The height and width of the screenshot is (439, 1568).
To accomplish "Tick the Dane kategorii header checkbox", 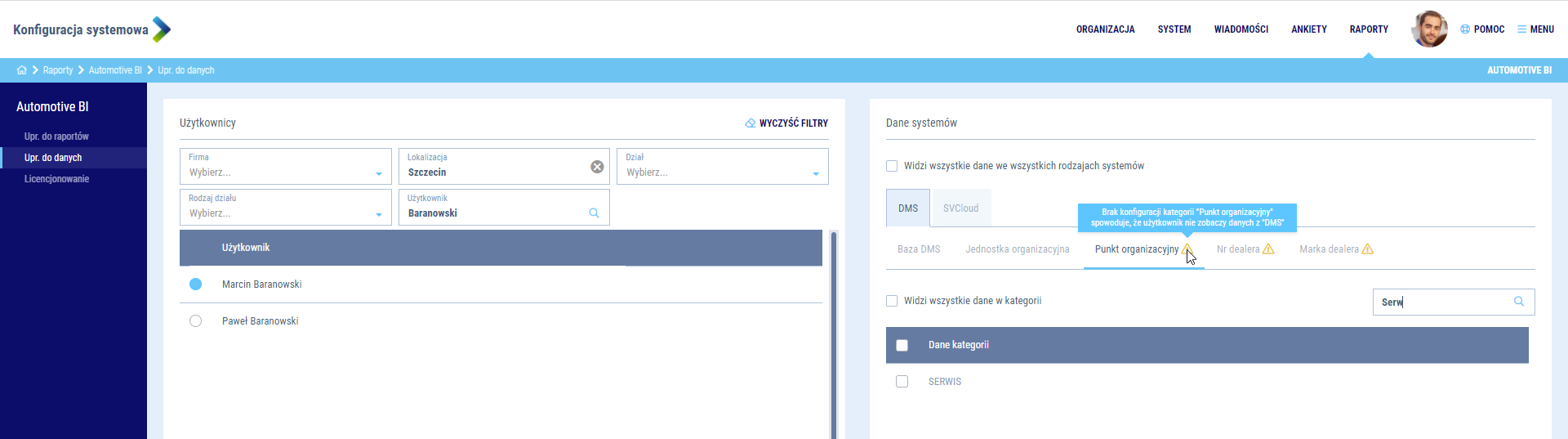I will (902, 345).
